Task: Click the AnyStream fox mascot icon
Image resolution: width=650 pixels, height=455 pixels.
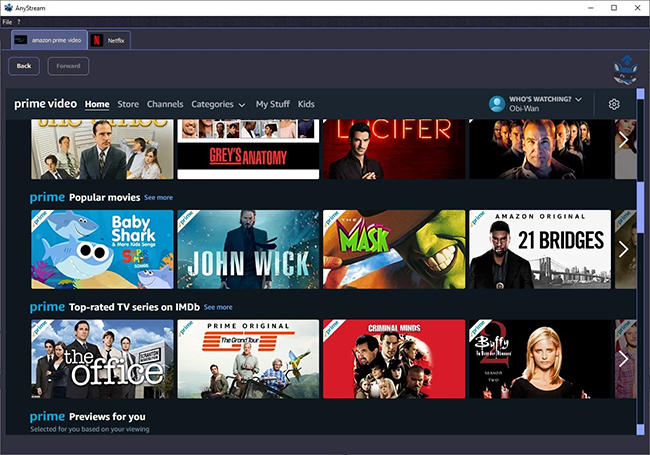Action: (x=626, y=69)
